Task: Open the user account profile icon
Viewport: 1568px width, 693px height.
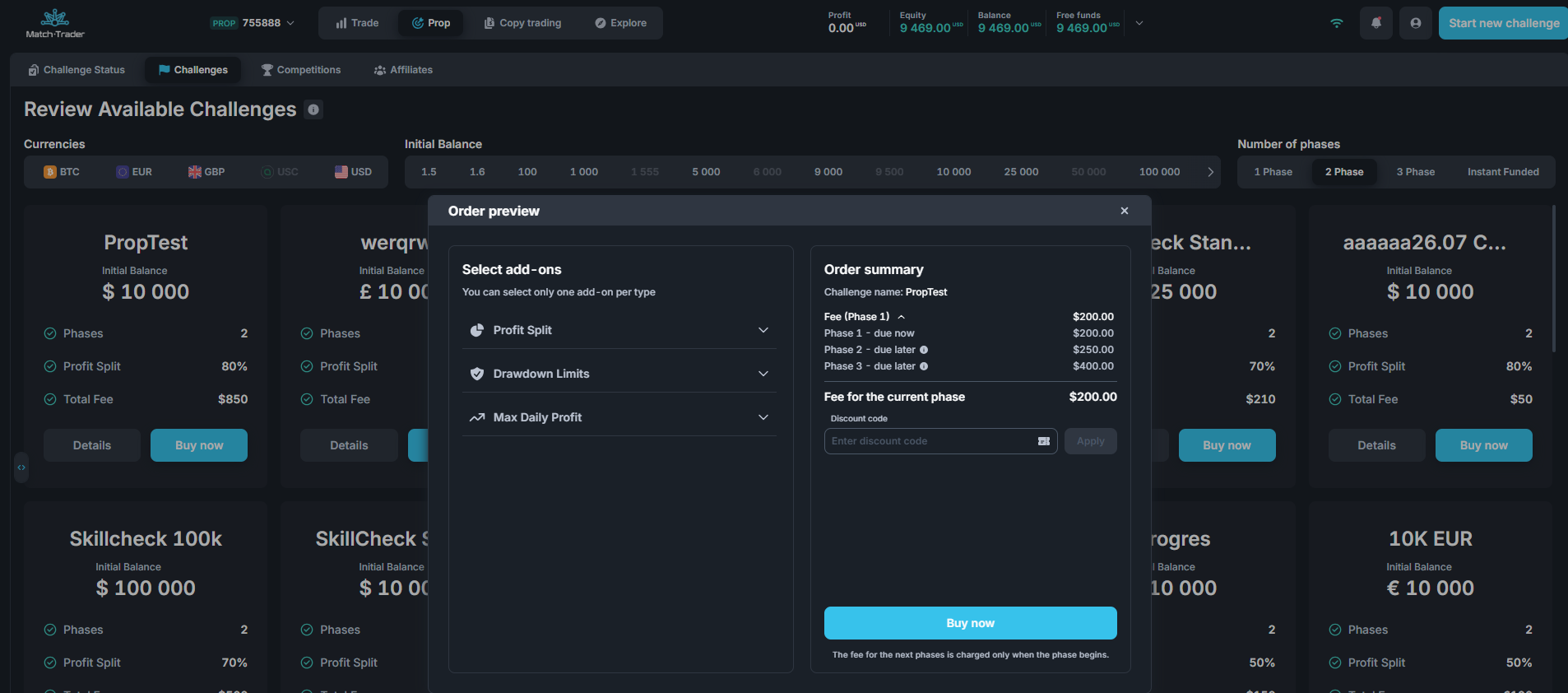Action: pos(1415,23)
